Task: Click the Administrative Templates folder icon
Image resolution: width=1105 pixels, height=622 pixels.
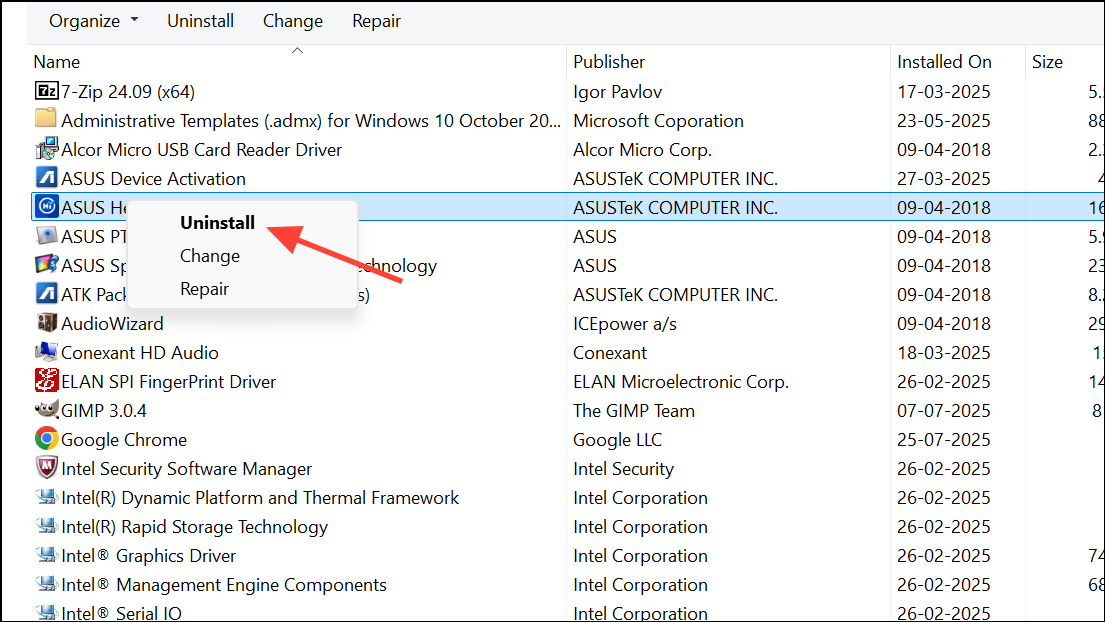Action: click(46, 120)
